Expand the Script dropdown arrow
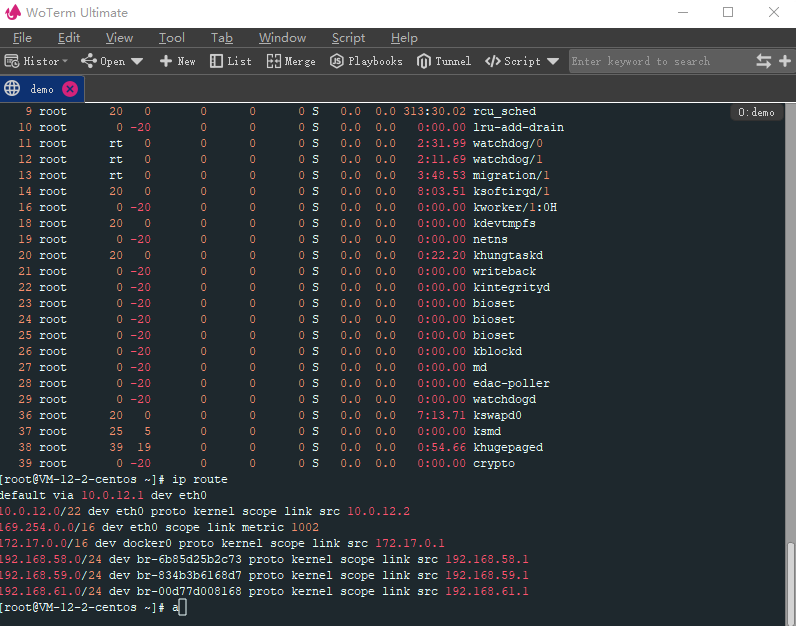The width and height of the screenshot is (796, 626). pyautogui.click(x=552, y=61)
